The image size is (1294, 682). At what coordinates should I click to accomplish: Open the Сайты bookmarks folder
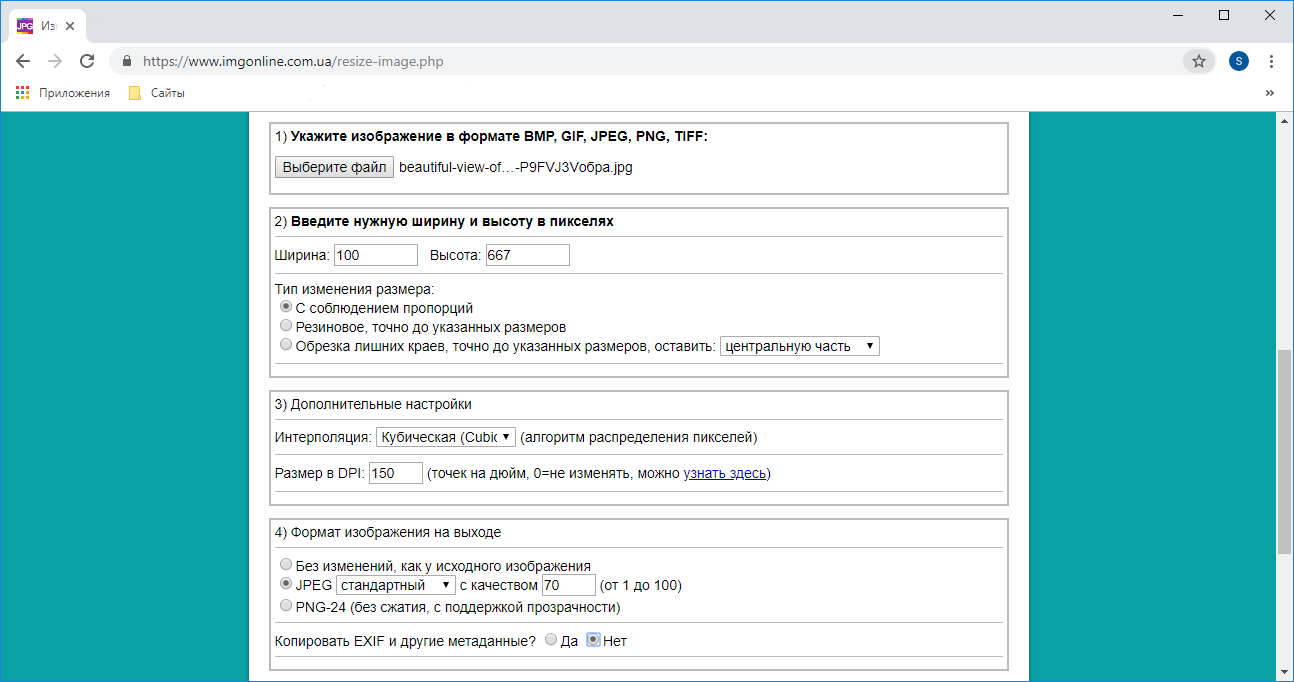157,93
